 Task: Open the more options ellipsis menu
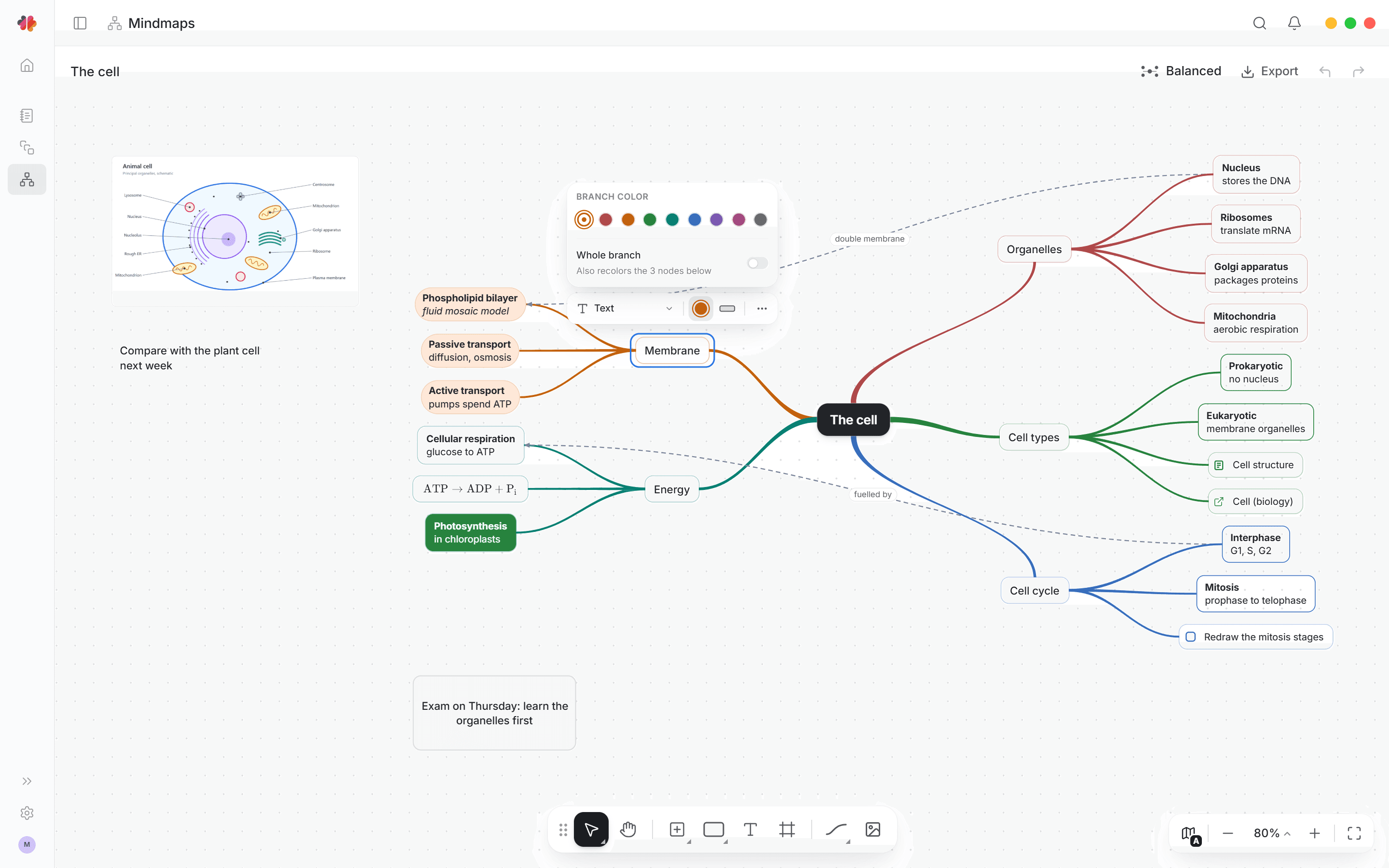click(x=762, y=308)
